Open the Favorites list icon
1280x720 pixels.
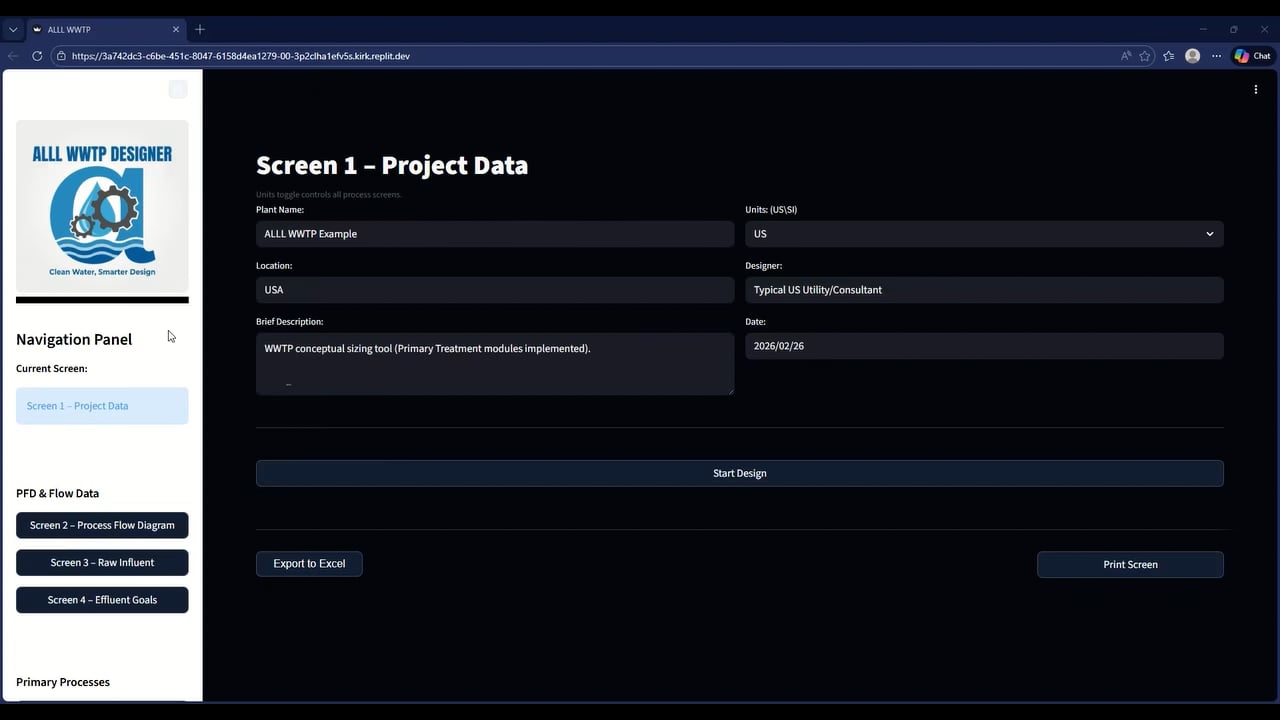click(1169, 56)
